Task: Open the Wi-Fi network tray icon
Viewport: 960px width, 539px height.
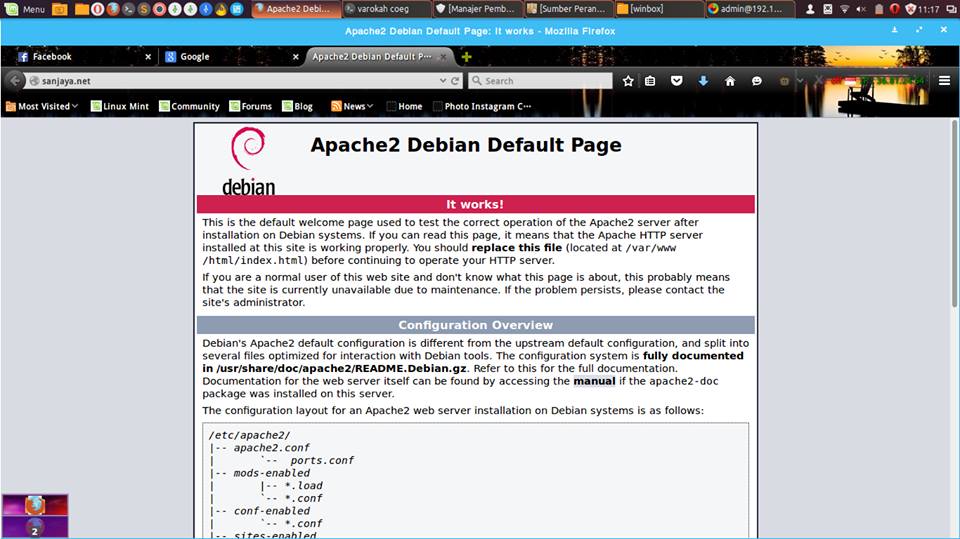Action: (845, 9)
